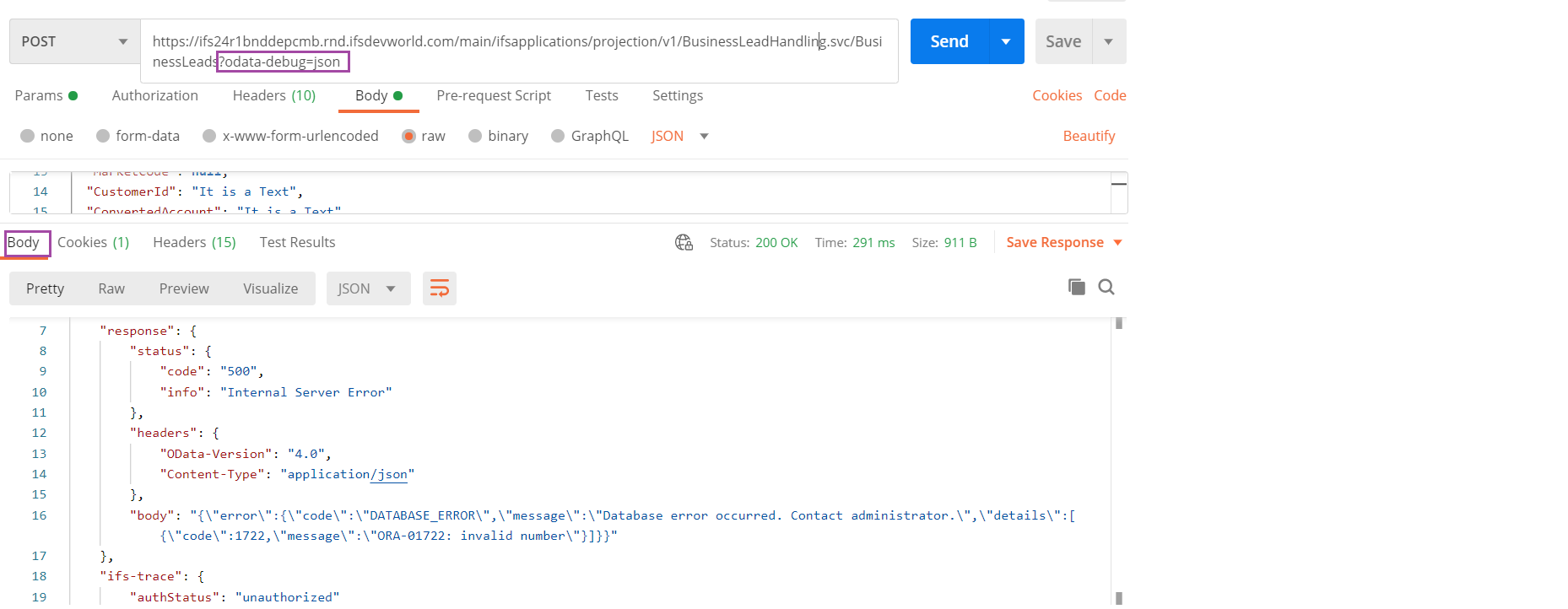This screenshot has height=609, width=1568.
Task: Open the JSON response format dropdown
Action: (368, 288)
